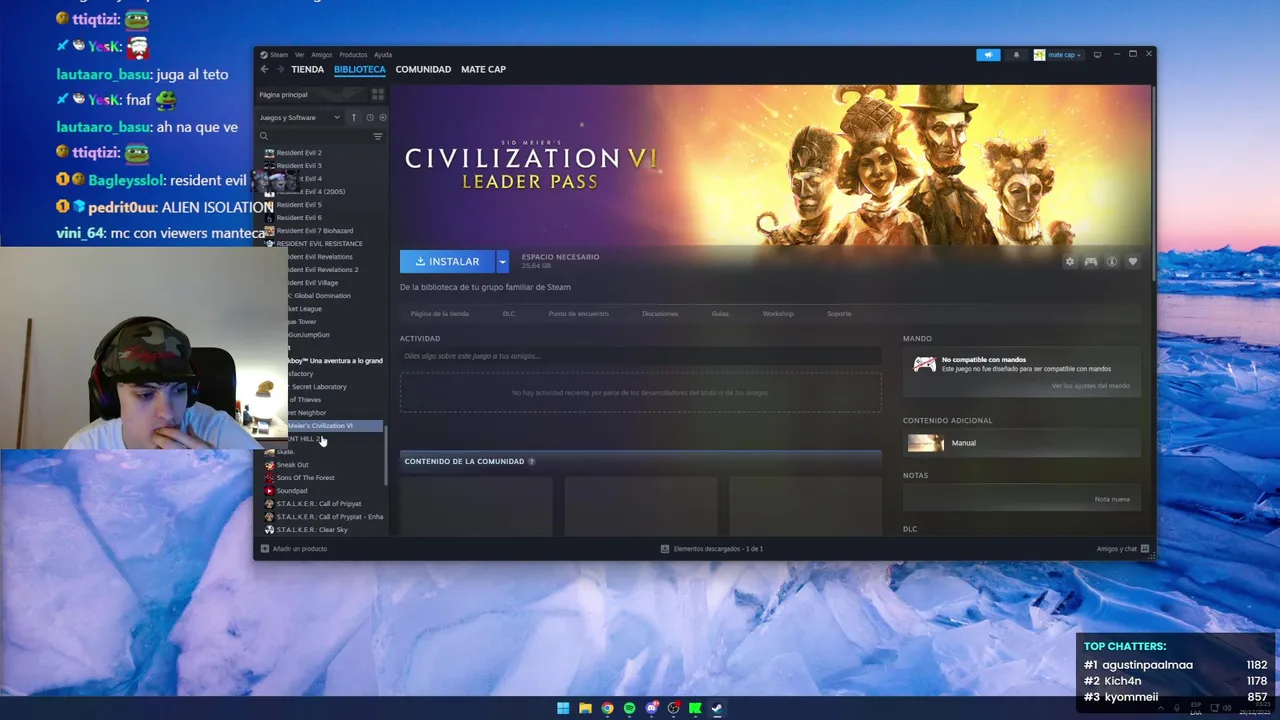Open Steam taskbar icon
This screenshot has width=1280, height=720.
717,708
